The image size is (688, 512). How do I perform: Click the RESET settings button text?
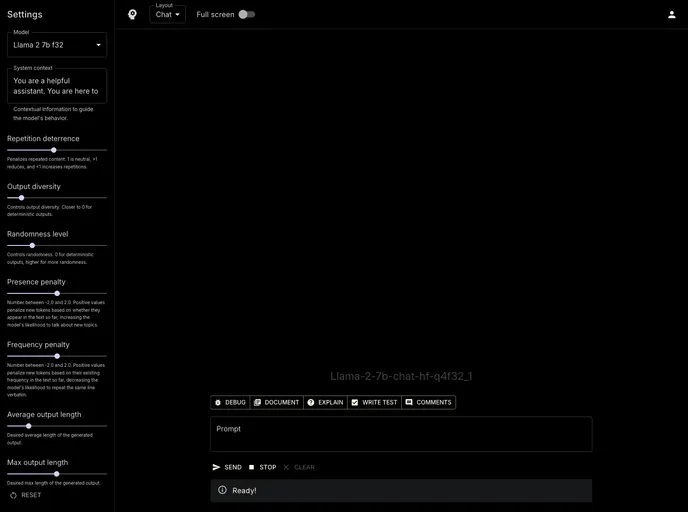point(31,495)
